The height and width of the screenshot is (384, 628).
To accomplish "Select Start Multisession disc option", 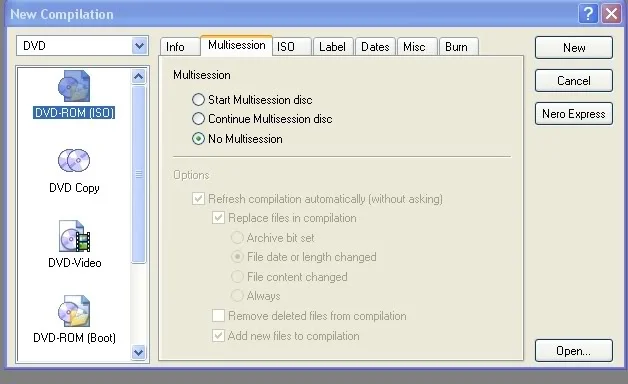I will (x=198, y=100).
